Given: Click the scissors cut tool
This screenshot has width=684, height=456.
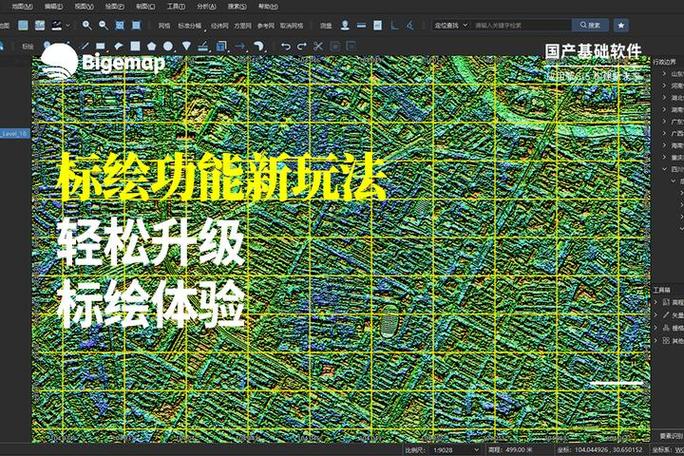Looking at the screenshot, I should [318, 45].
